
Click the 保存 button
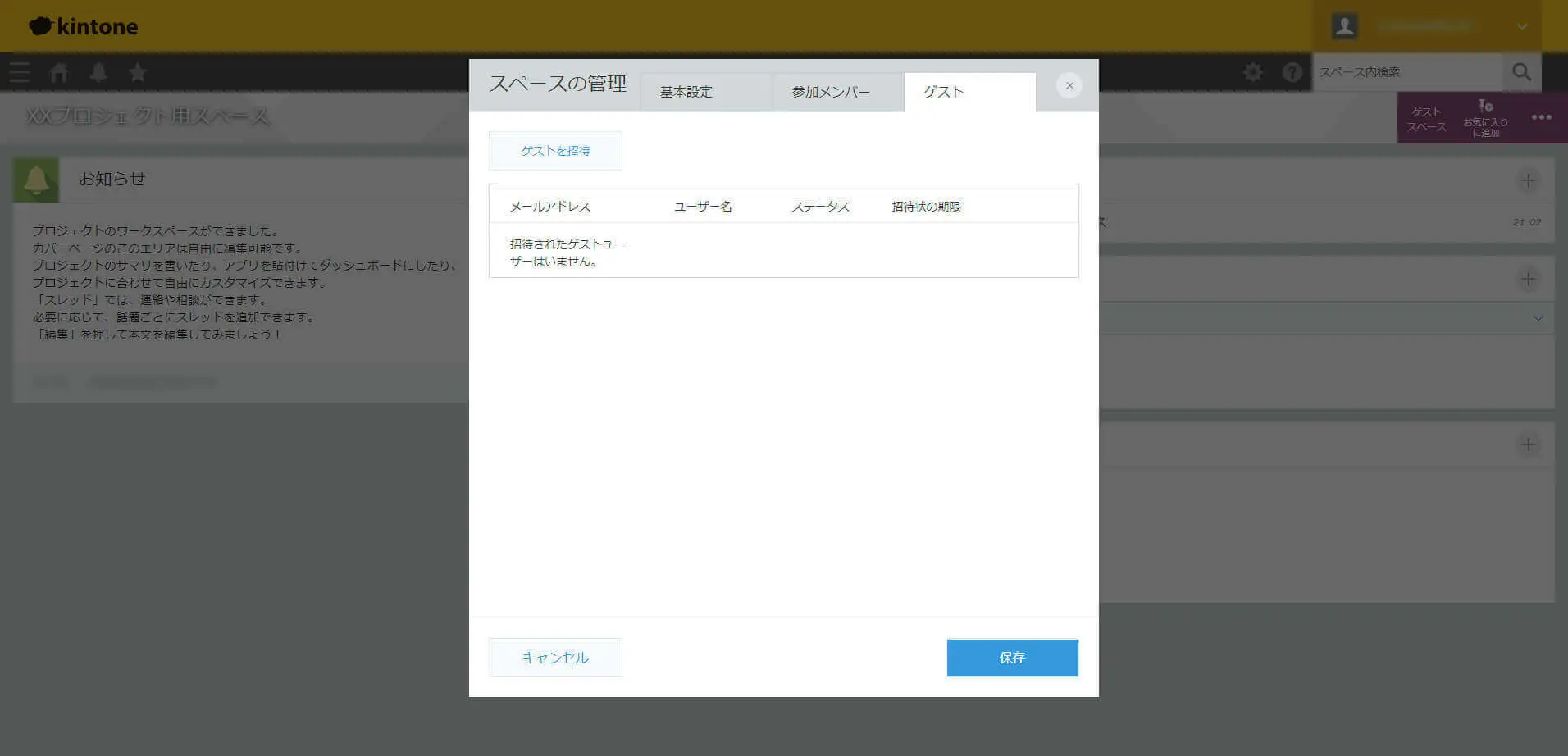(1012, 658)
